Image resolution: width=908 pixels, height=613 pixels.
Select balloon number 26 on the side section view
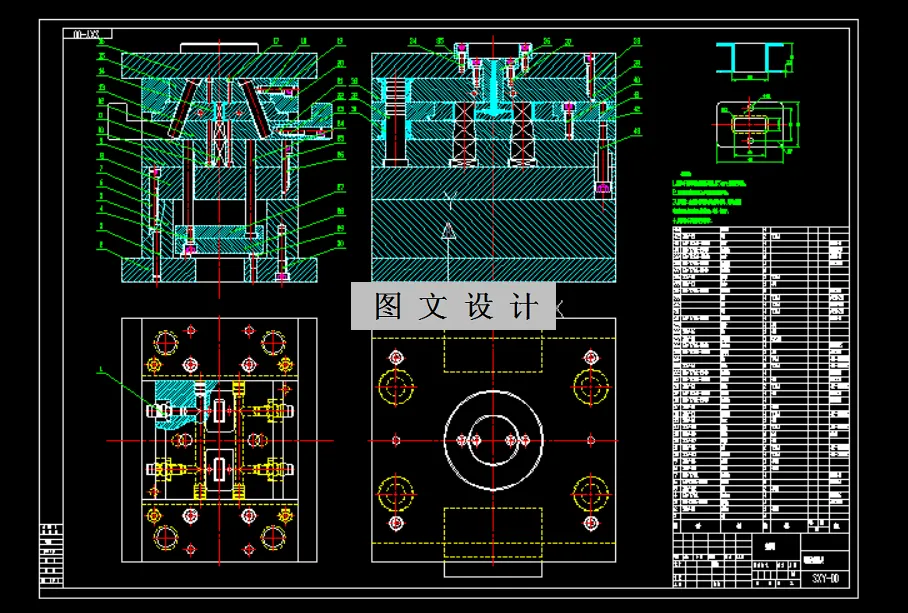(x=547, y=41)
